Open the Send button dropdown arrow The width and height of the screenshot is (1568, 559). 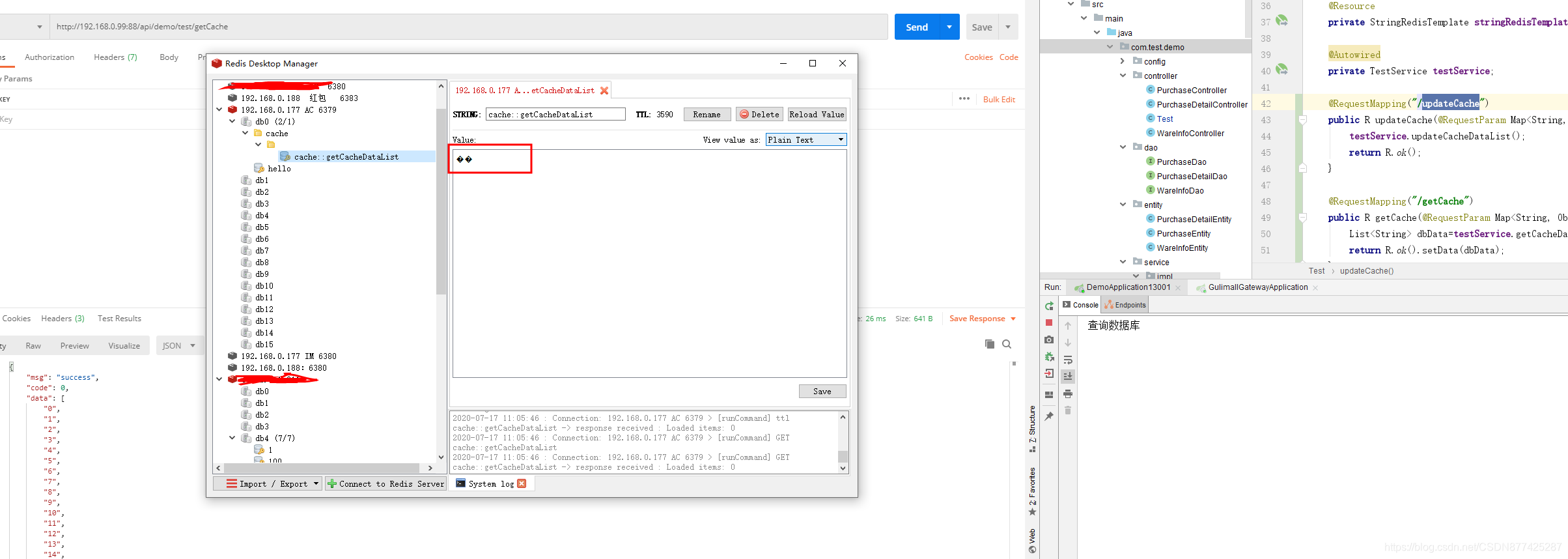click(949, 27)
